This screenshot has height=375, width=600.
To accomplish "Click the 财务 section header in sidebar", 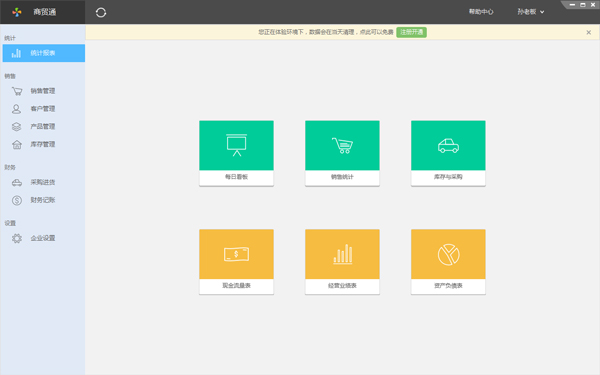I will click(x=10, y=167).
